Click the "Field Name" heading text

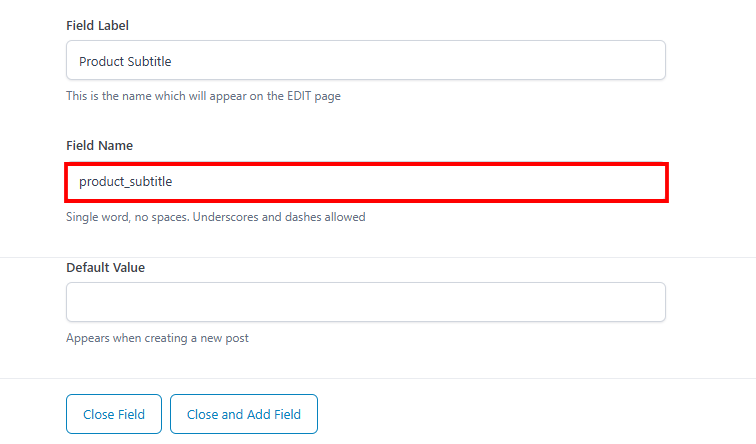pos(99,146)
